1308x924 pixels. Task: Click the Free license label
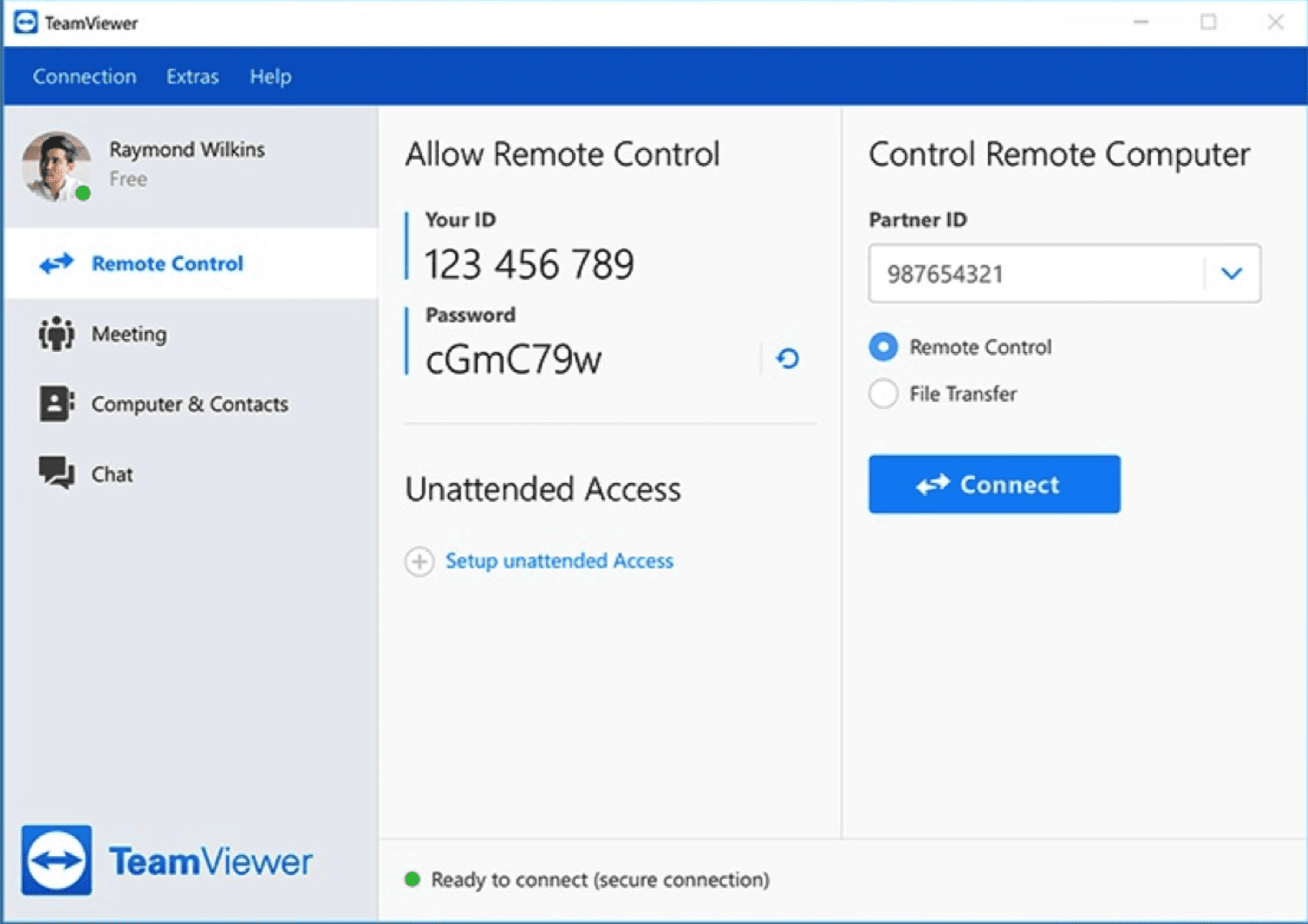point(128,179)
